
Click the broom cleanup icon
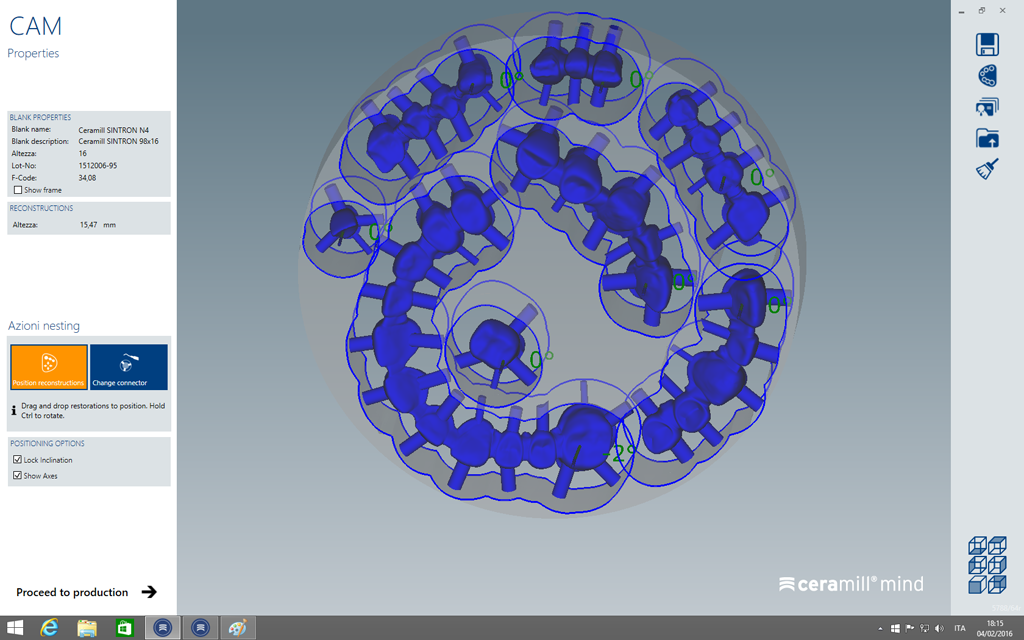[987, 170]
